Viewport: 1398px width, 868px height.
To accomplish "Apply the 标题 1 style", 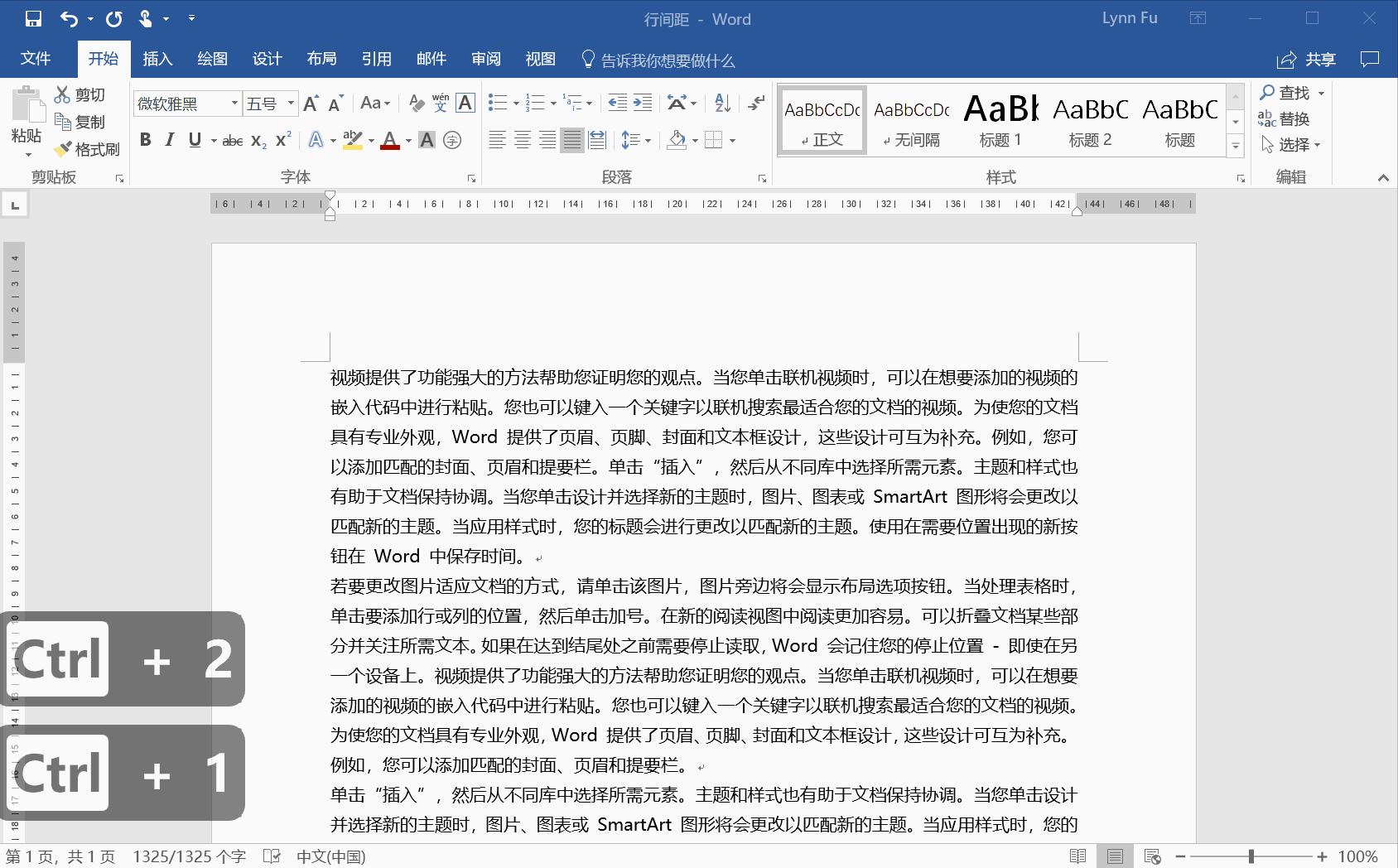I will (1000, 120).
